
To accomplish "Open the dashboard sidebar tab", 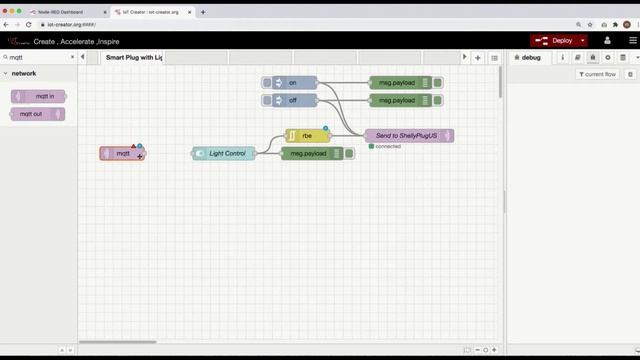I will point(623,58).
